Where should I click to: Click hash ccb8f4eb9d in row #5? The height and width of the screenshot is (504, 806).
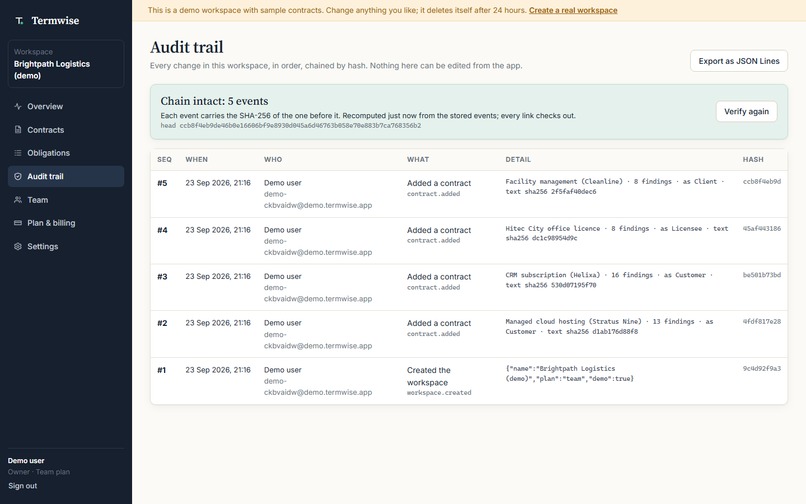click(x=762, y=182)
